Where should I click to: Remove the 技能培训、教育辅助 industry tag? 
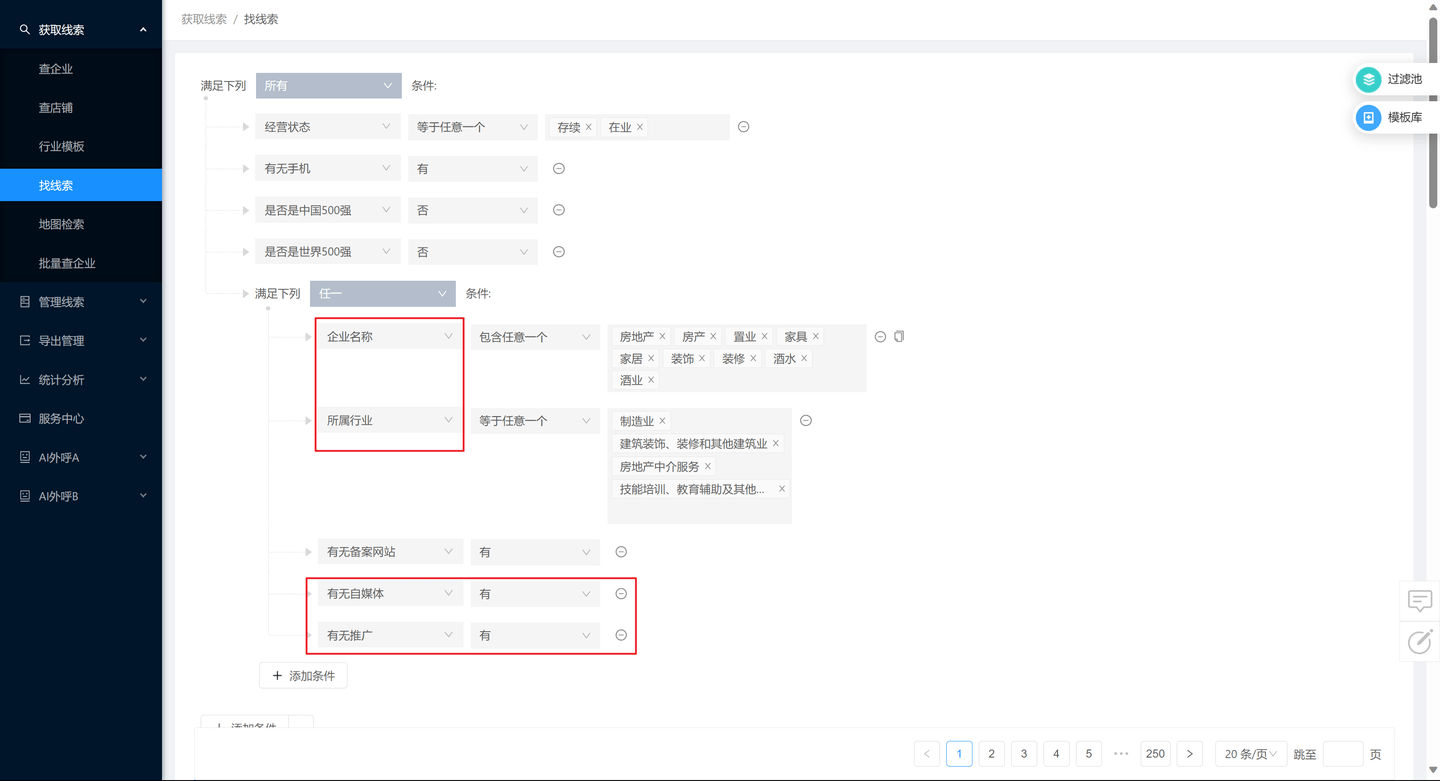(782, 489)
